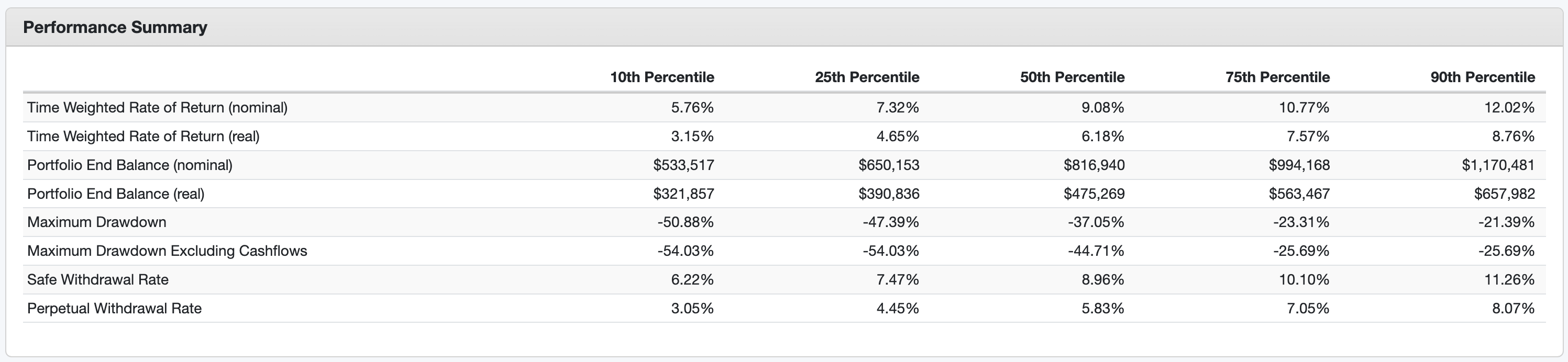Click the 50th Percentile column header
Screen dimensions: 1568x362
(x=1072, y=77)
